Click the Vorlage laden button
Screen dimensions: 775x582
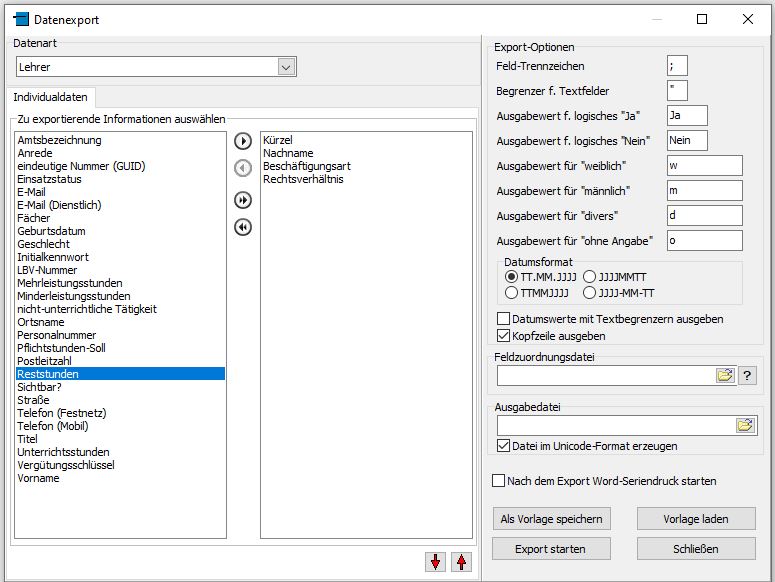click(x=696, y=519)
